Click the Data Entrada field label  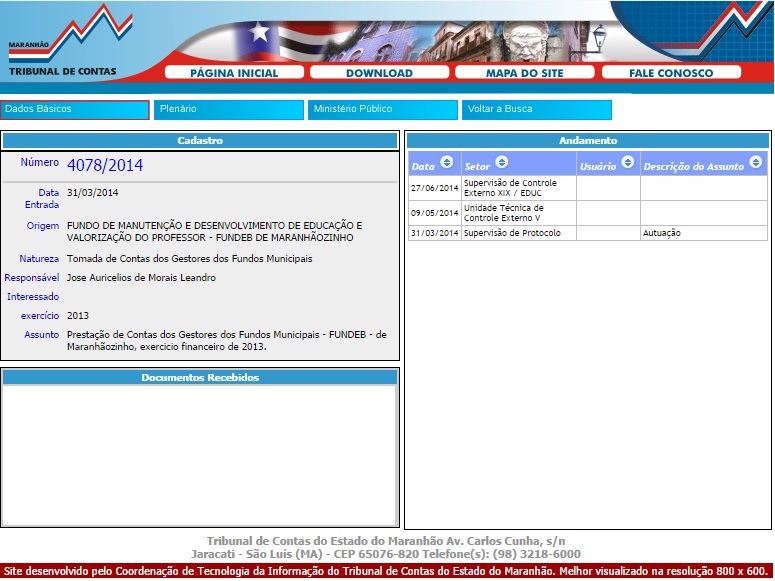pos(42,199)
